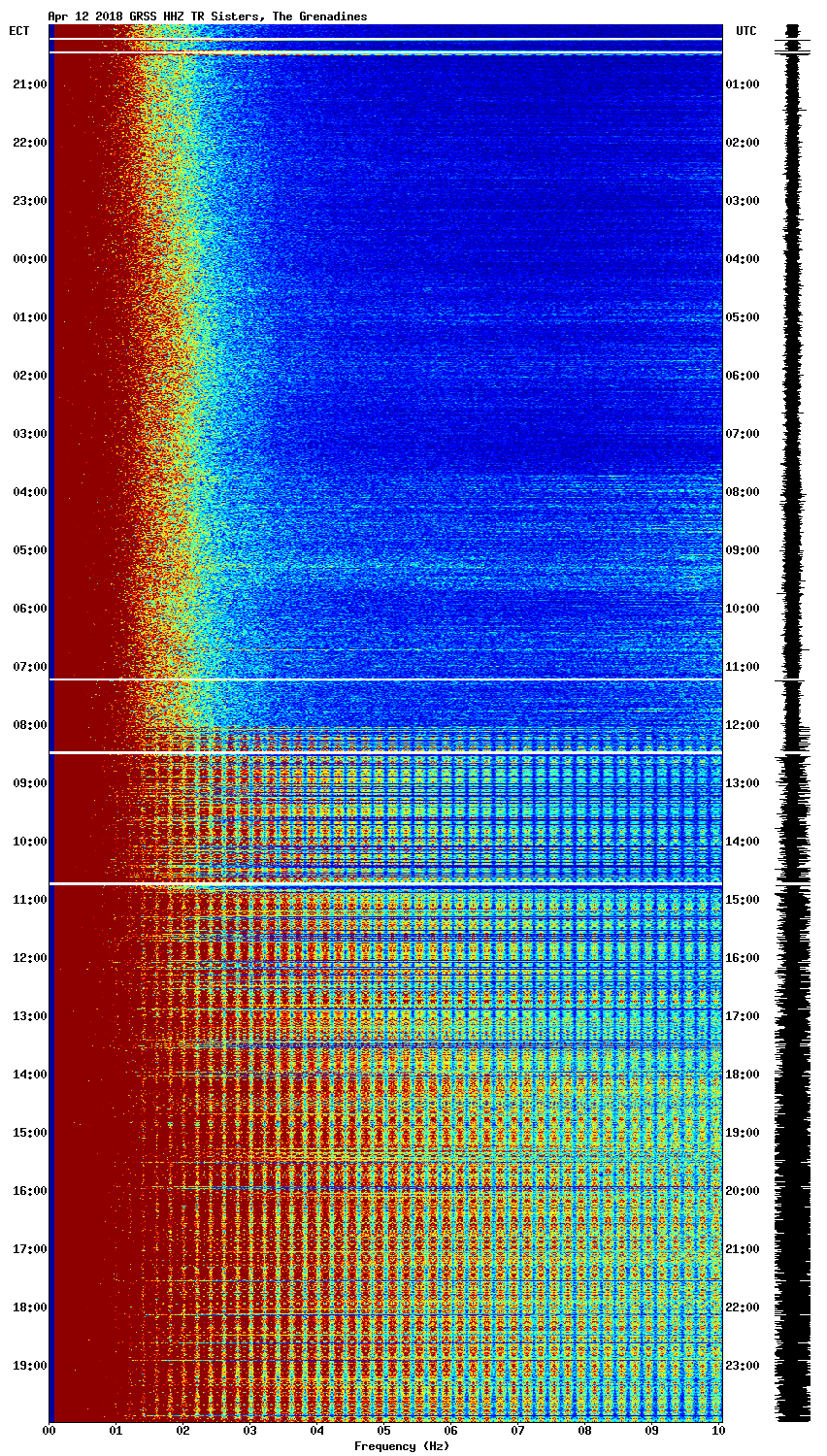The height and width of the screenshot is (1456, 827).
Task: Click the 05:00 UTC time tick label
Action: coord(743,317)
